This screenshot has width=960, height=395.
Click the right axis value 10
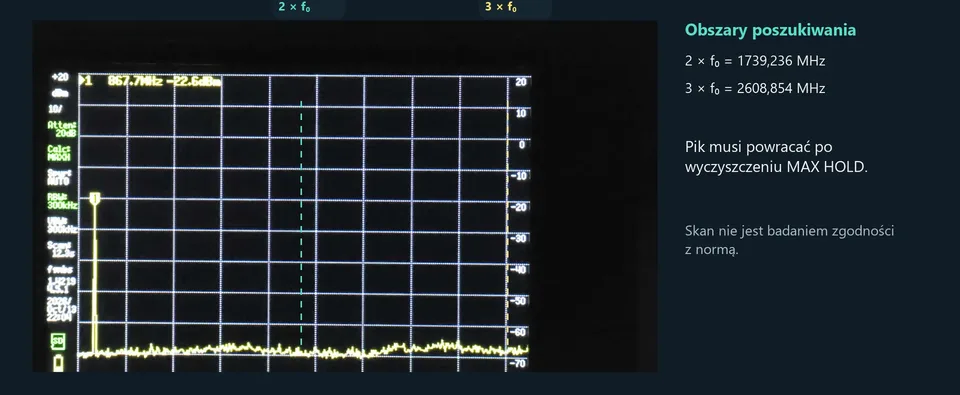point(520,113)
